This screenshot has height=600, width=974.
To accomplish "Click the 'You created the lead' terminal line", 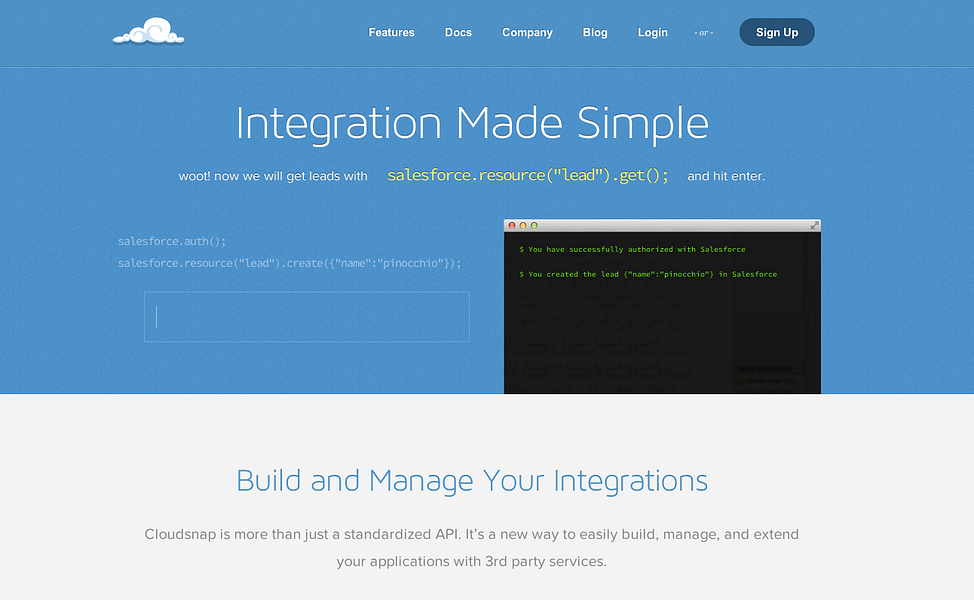I will click(x=648, y=274).
